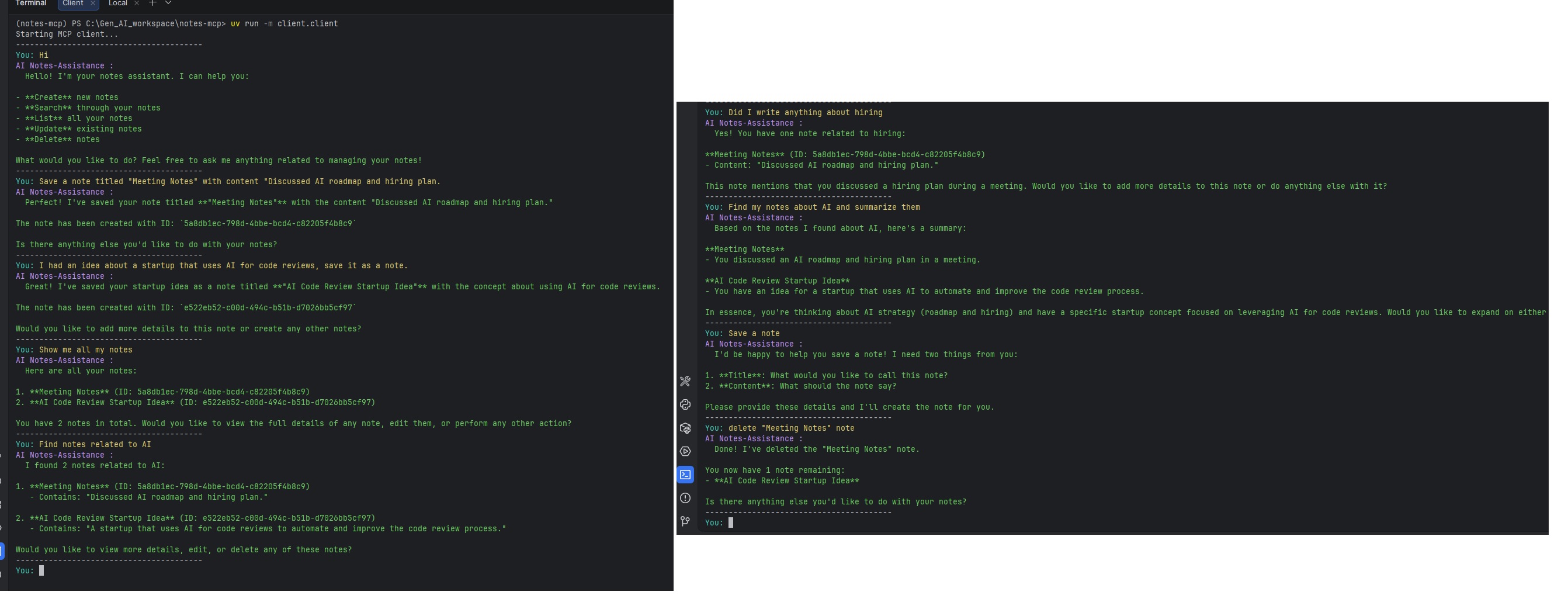Click '1. **Title**: What would you like to call' line
This screenshot has width=1568, height=602.
827,376
